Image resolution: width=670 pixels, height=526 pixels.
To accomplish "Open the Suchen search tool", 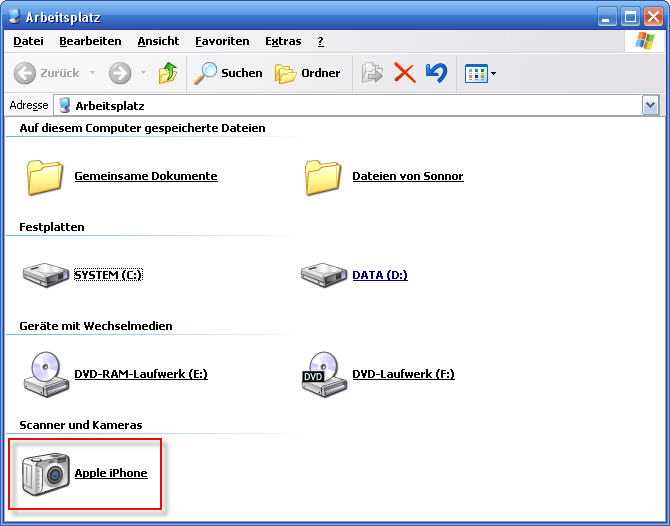I will coord(228,73).
